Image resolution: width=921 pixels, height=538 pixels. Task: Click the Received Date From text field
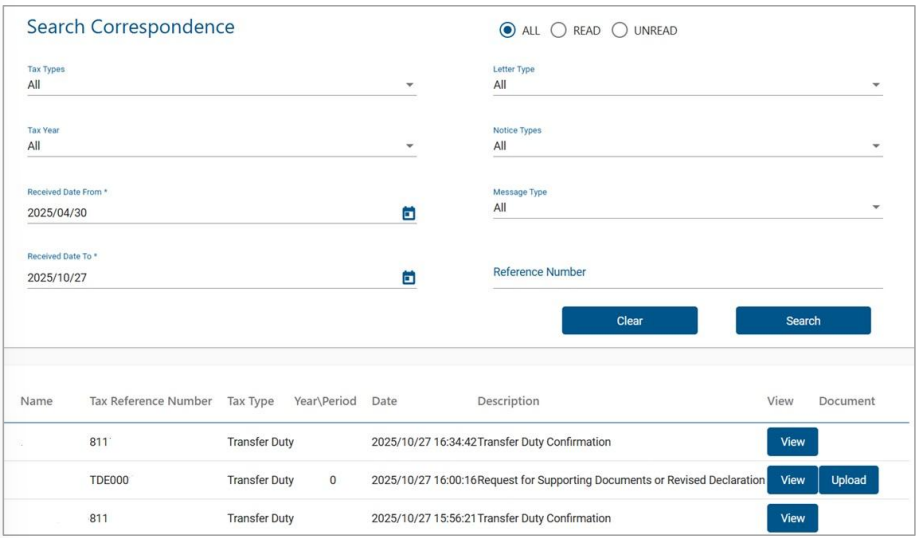tap(200, 213)
